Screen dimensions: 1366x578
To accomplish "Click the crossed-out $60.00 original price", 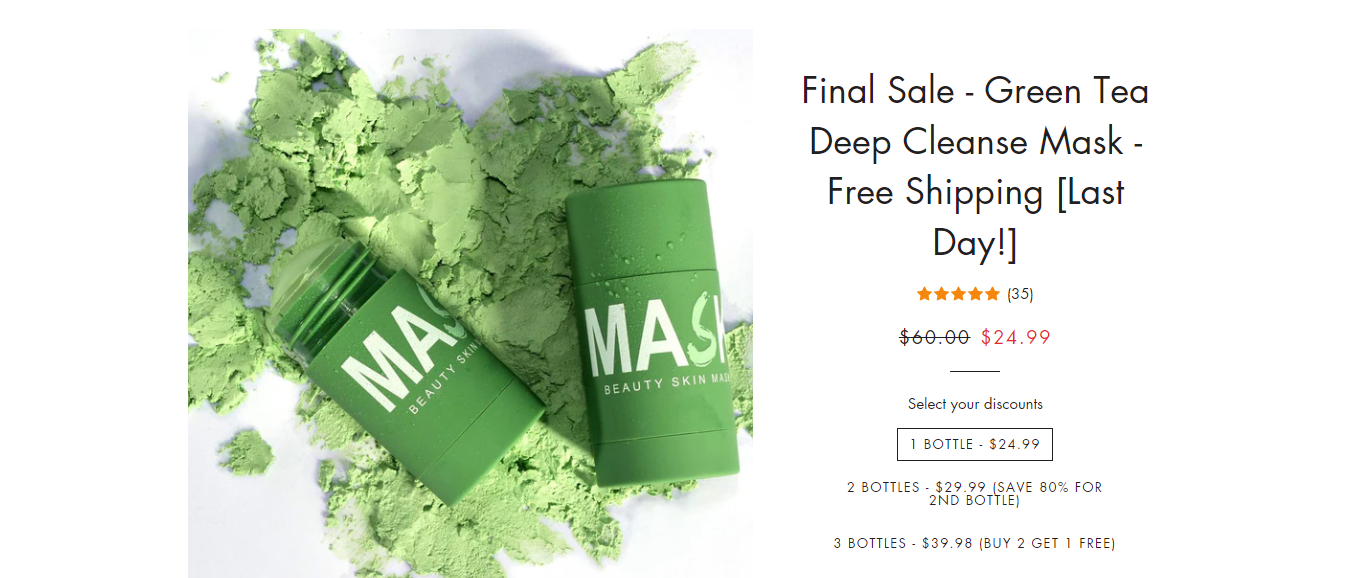I will pos(935,337).
